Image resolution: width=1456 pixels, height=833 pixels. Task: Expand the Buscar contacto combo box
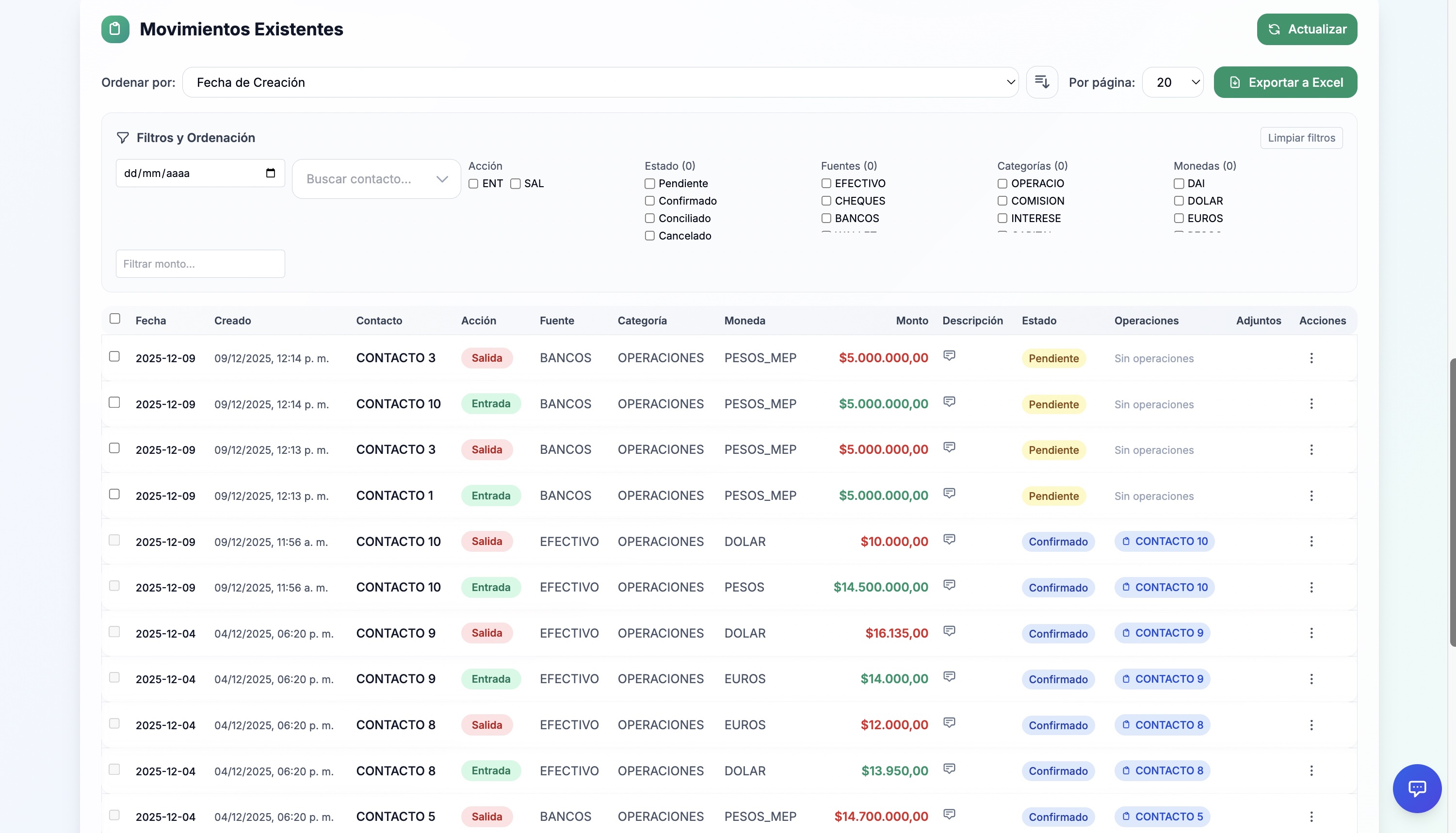(376, 179)
